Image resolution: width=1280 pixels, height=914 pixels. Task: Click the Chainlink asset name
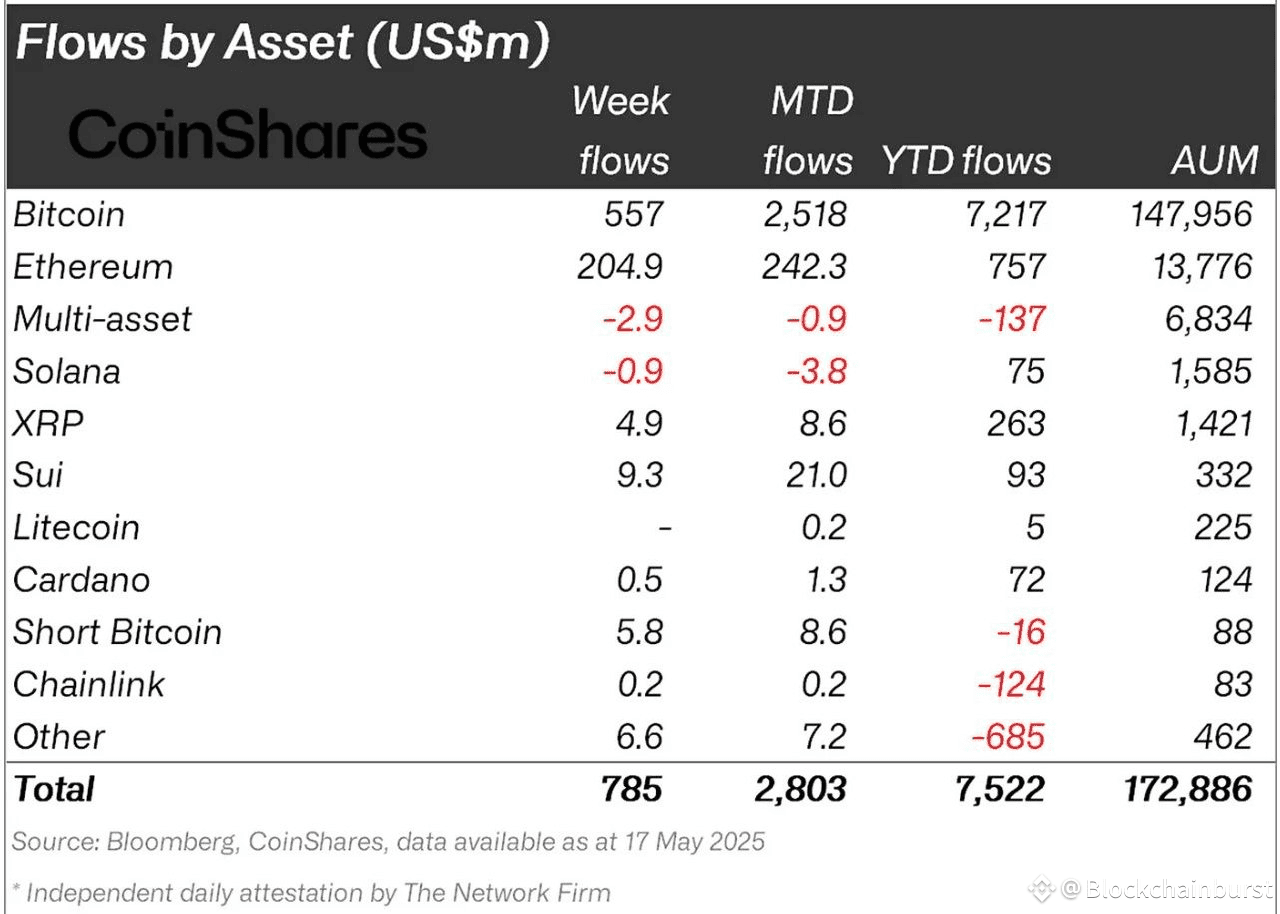point(89,684)
